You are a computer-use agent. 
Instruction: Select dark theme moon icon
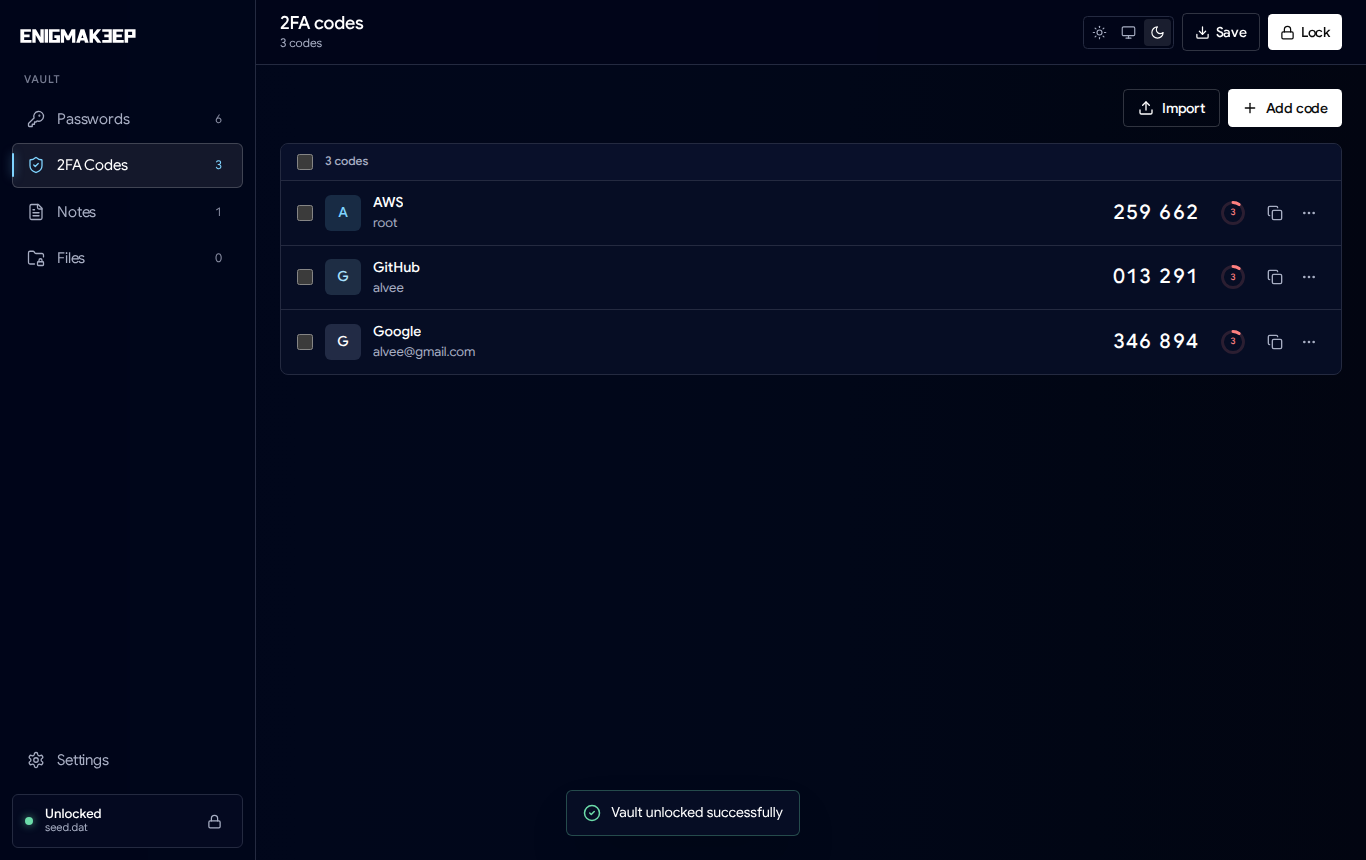[1157, 32]
